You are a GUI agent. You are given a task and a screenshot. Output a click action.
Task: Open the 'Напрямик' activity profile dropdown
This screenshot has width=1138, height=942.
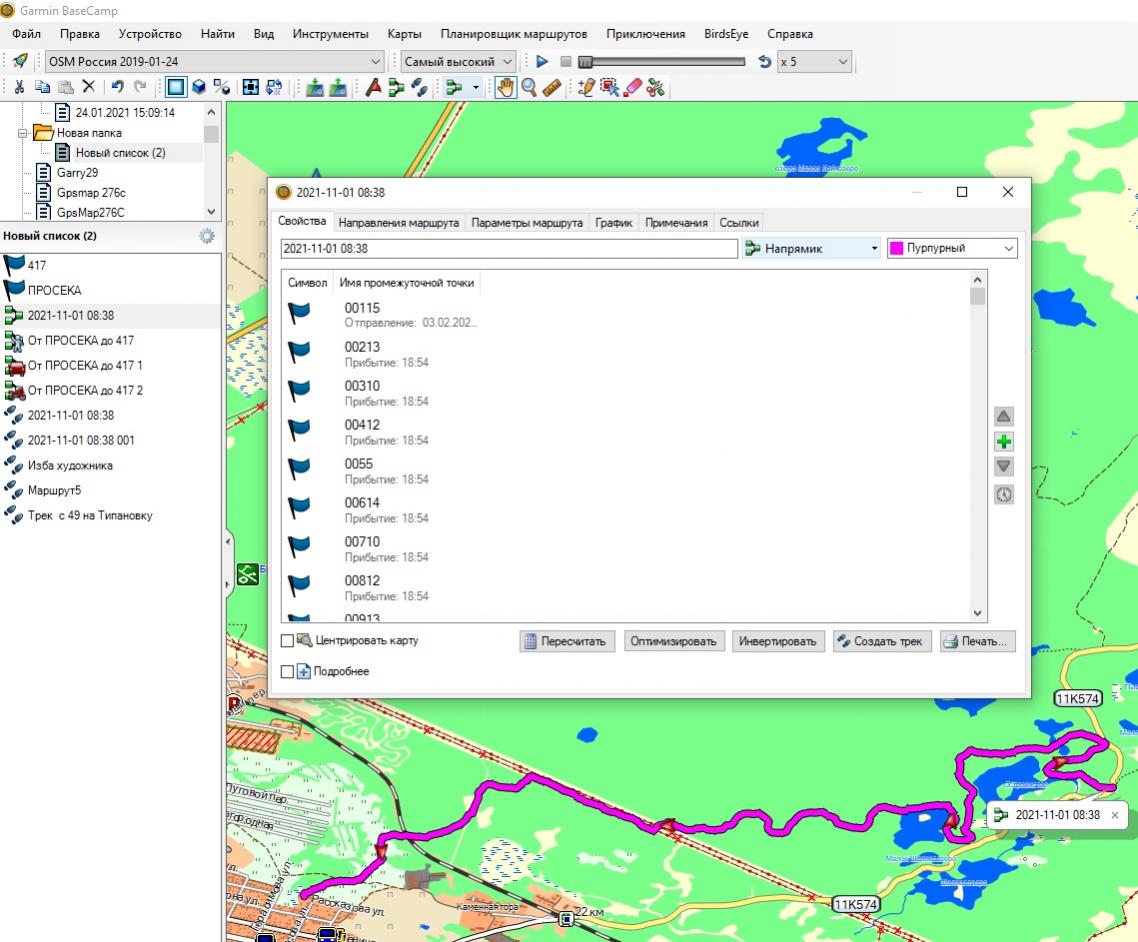[874, 249]
